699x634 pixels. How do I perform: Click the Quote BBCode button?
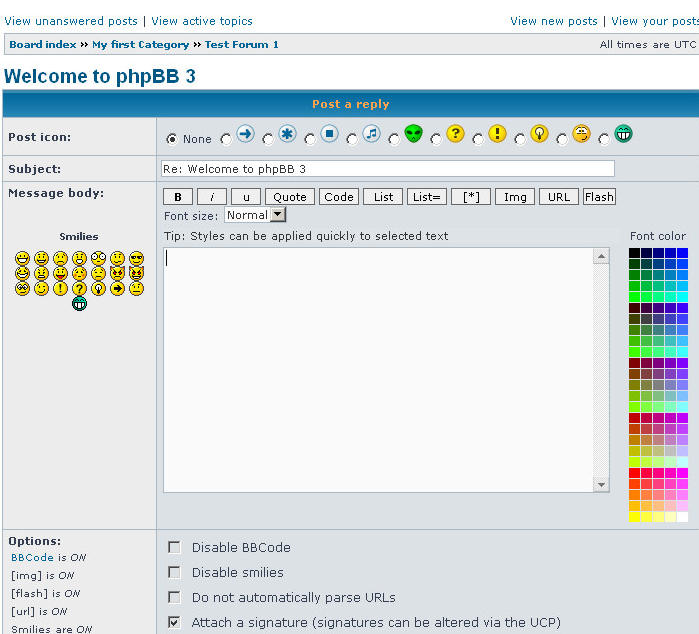pos(290,197)
